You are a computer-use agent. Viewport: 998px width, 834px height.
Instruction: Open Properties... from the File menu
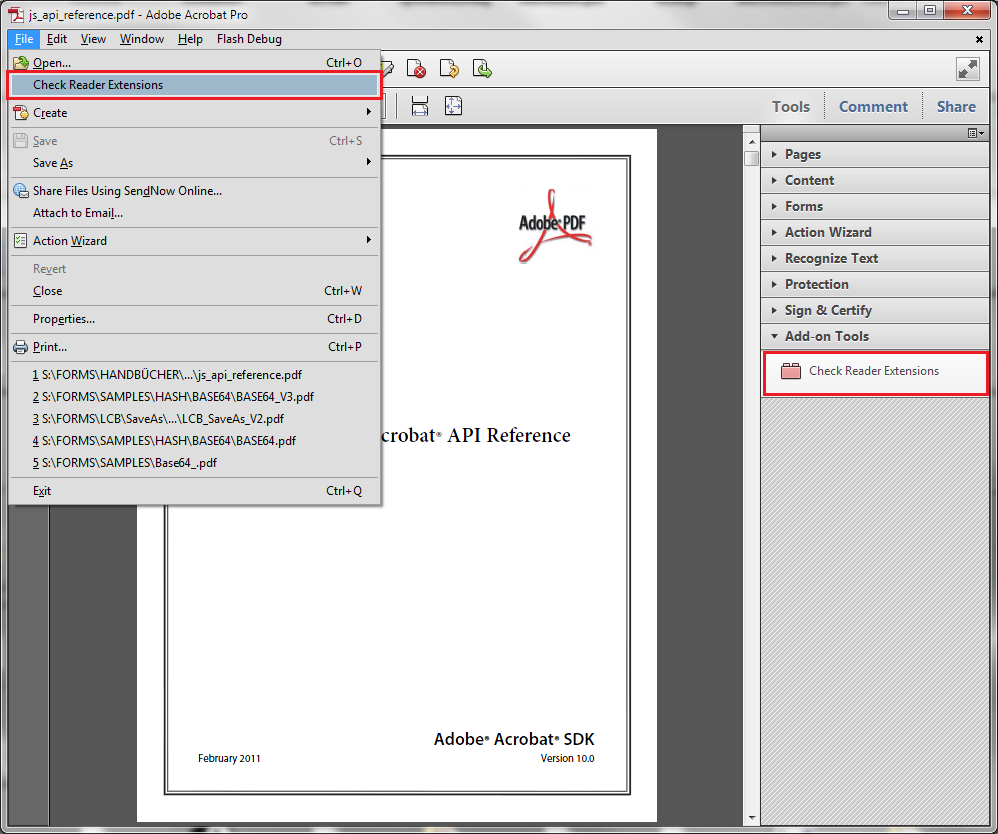tap(195, 319)
